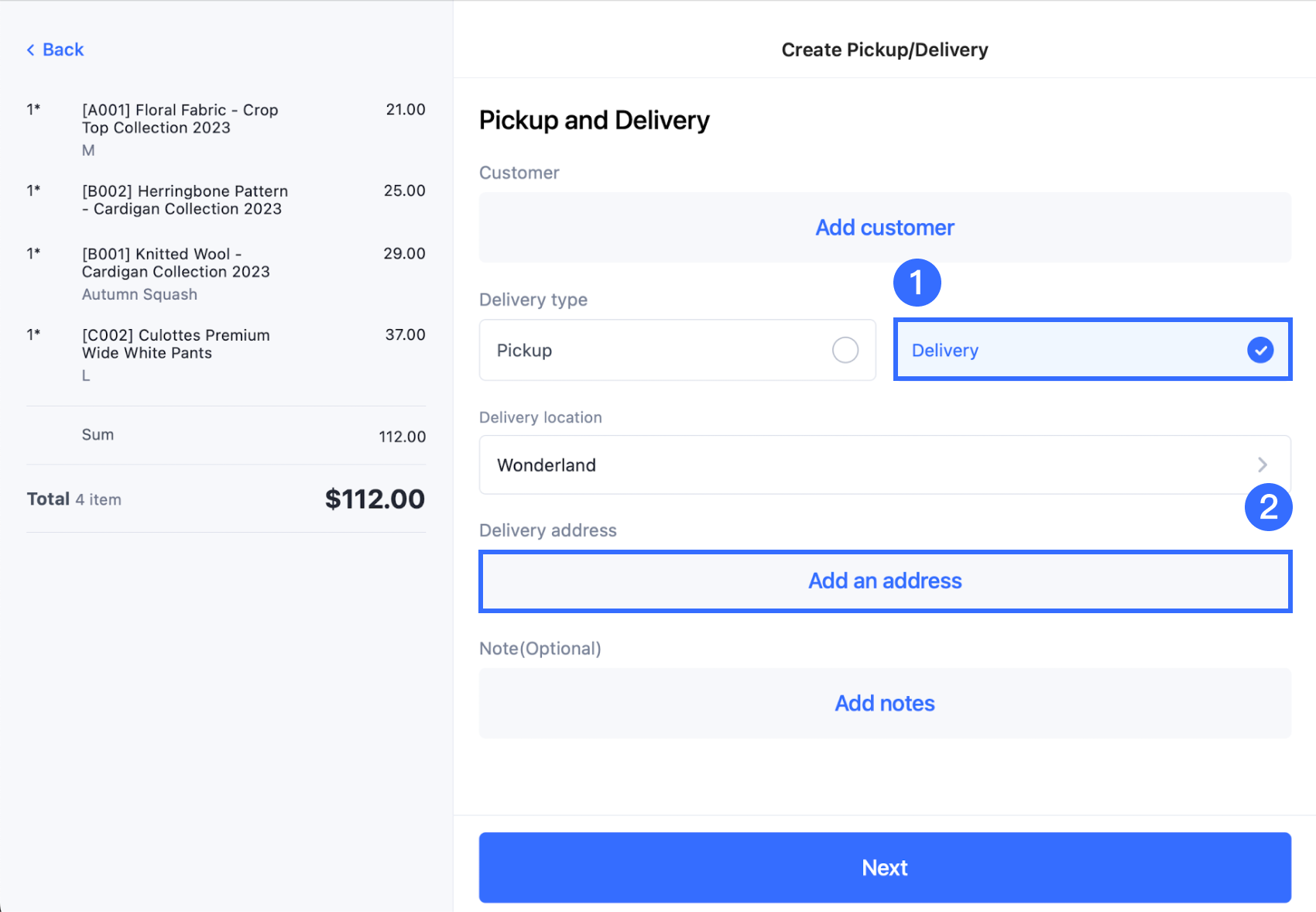Select the Herringbone Pattern Cardigan line item

click(184, 200)
